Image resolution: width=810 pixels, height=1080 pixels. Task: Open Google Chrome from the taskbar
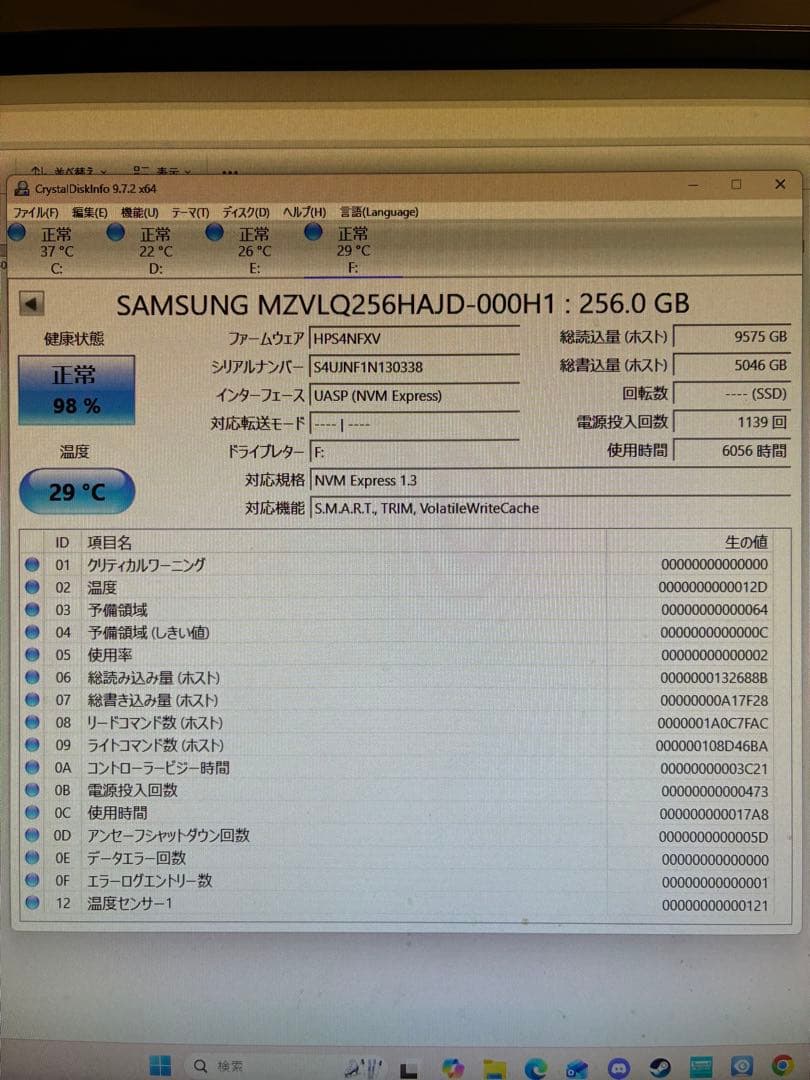pyautogui.click(x=782, y=1065)
